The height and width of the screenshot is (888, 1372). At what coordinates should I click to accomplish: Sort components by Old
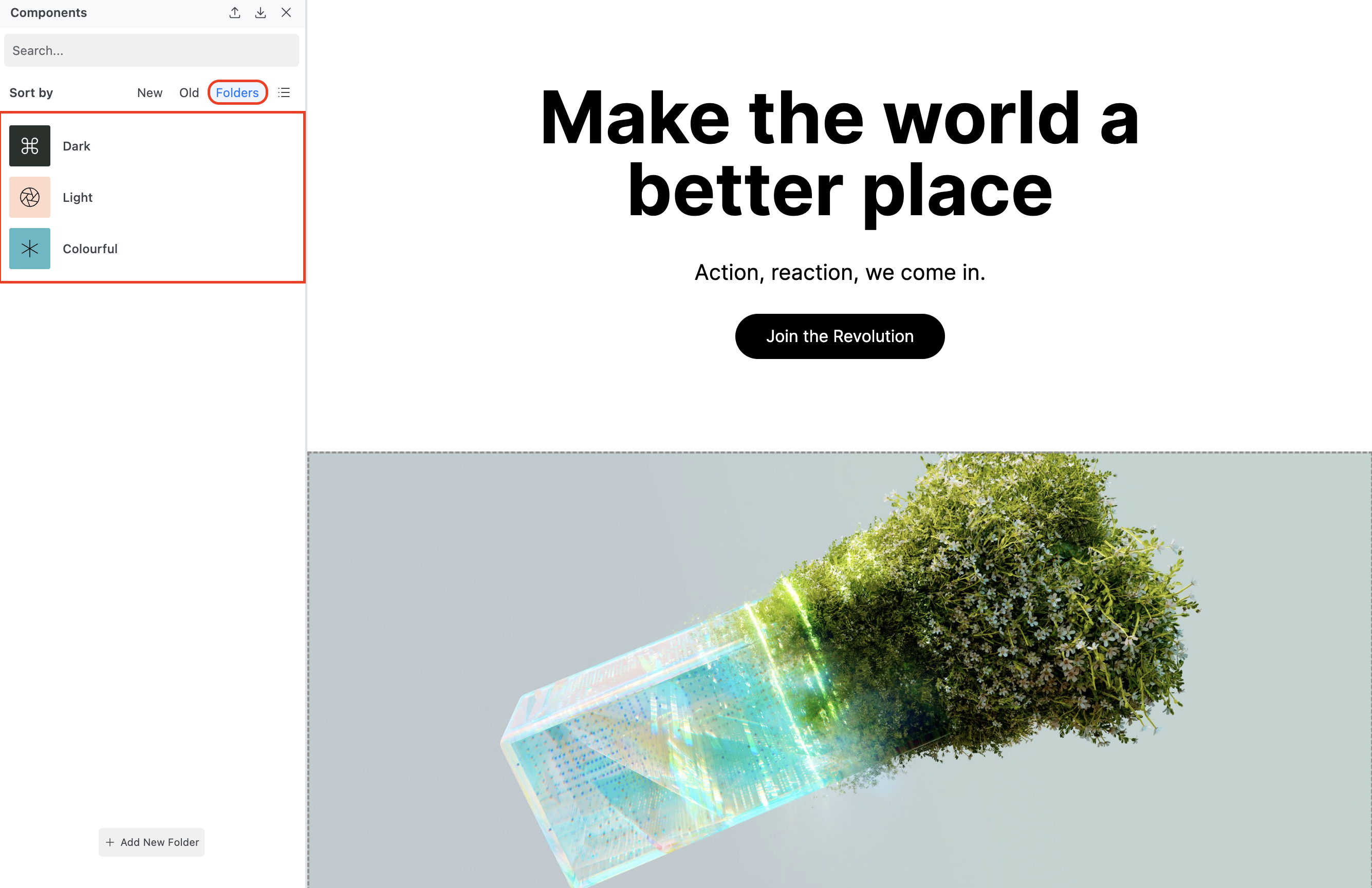pyautogui.click(x=189, y=93)
